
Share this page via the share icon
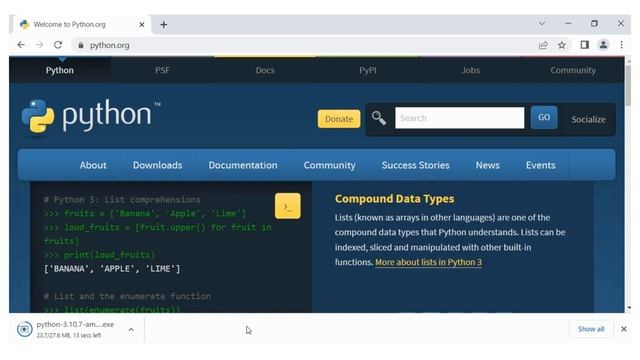[543, 45]
